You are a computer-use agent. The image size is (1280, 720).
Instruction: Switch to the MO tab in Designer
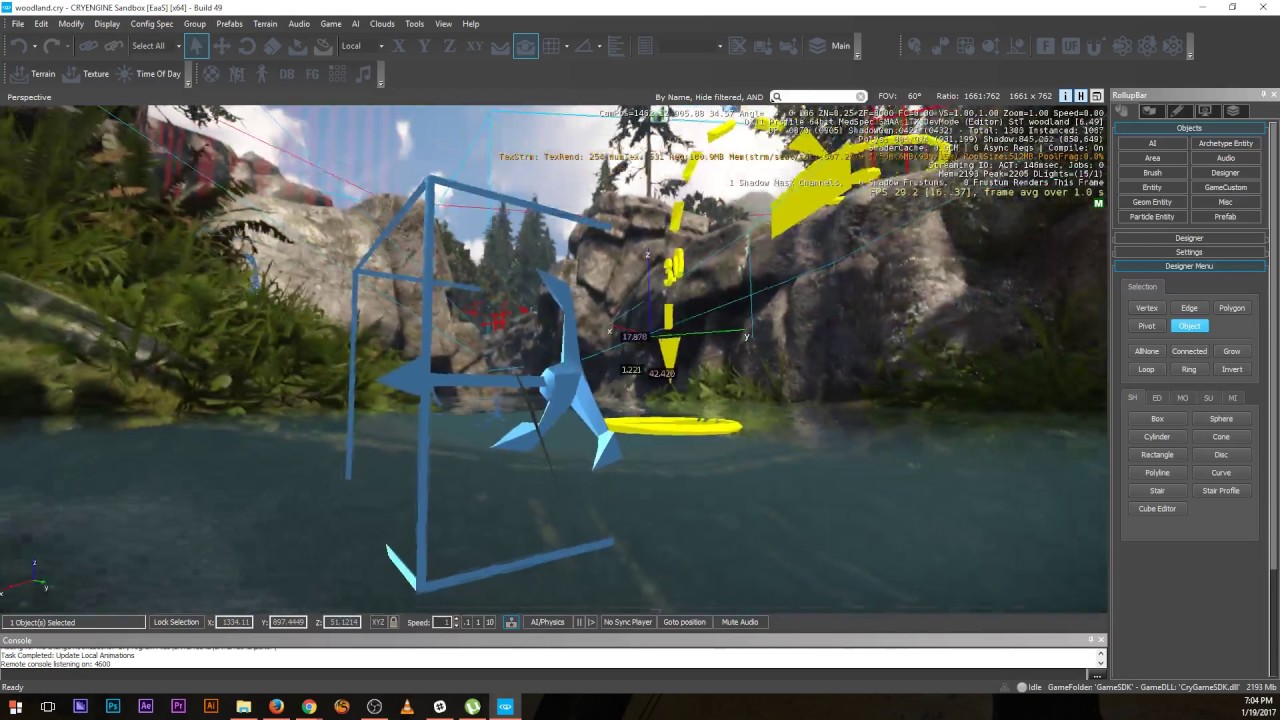pyautogui.click(x=1182, y=398)
